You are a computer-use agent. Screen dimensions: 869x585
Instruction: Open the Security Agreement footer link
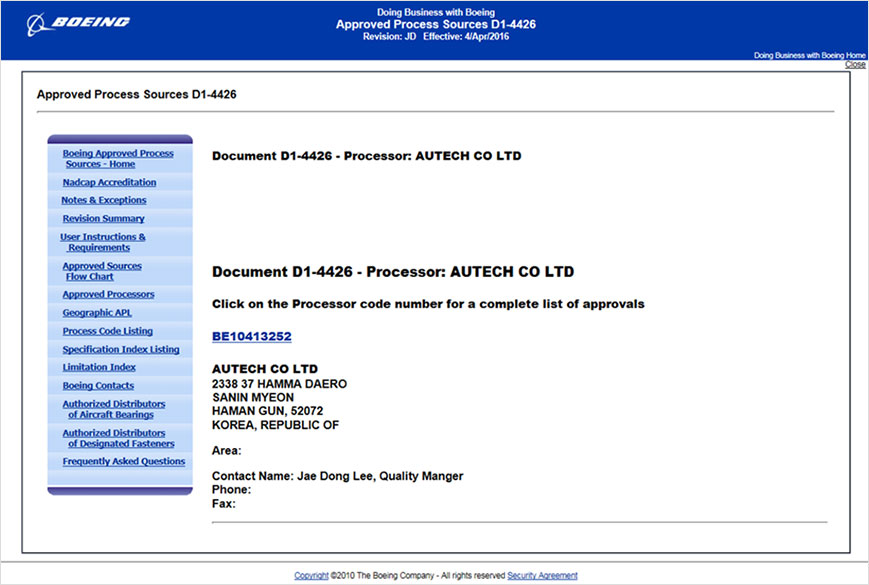tap(542, 576)
